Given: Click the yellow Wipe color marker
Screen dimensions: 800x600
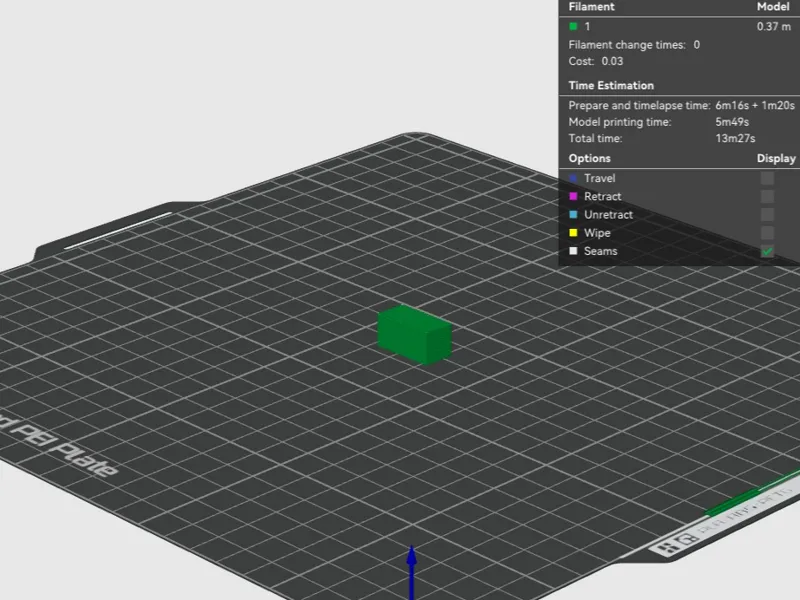Looking at the screenshot, I should point(573,233).
